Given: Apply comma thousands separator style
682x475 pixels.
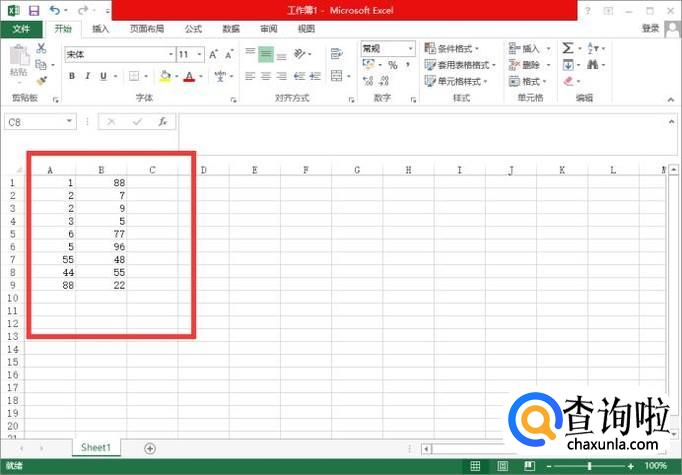Looking at the screenshot, I should coord(408,65).
